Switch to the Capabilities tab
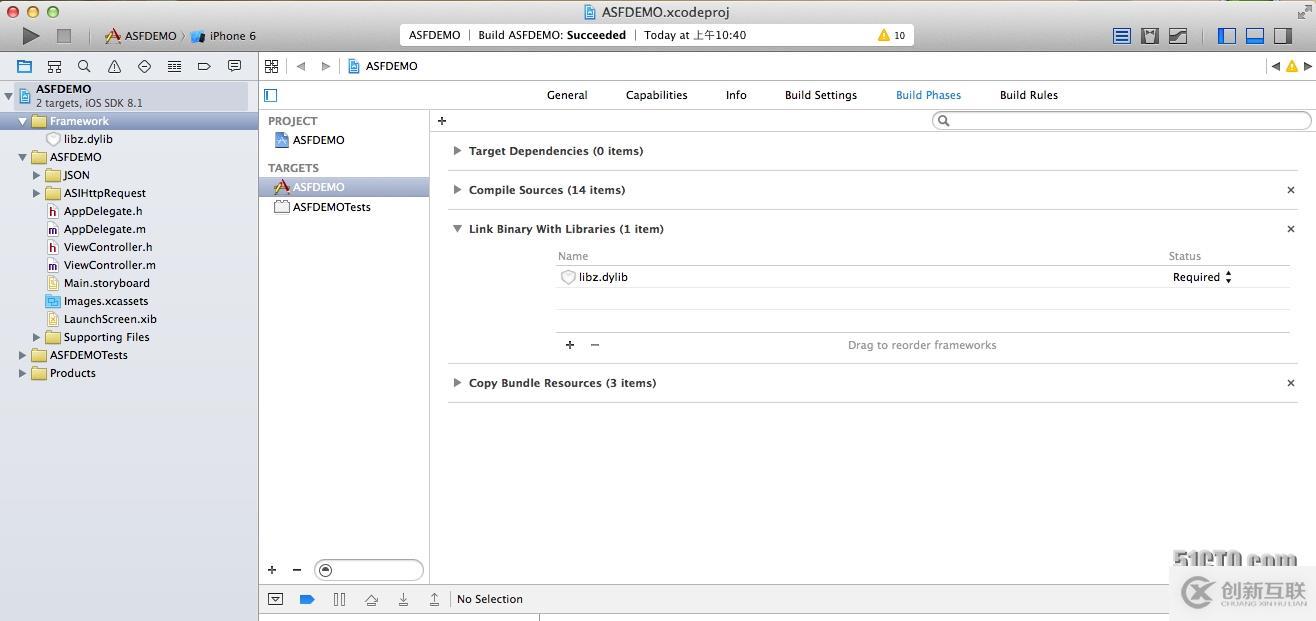 click(x=656, y=95)
